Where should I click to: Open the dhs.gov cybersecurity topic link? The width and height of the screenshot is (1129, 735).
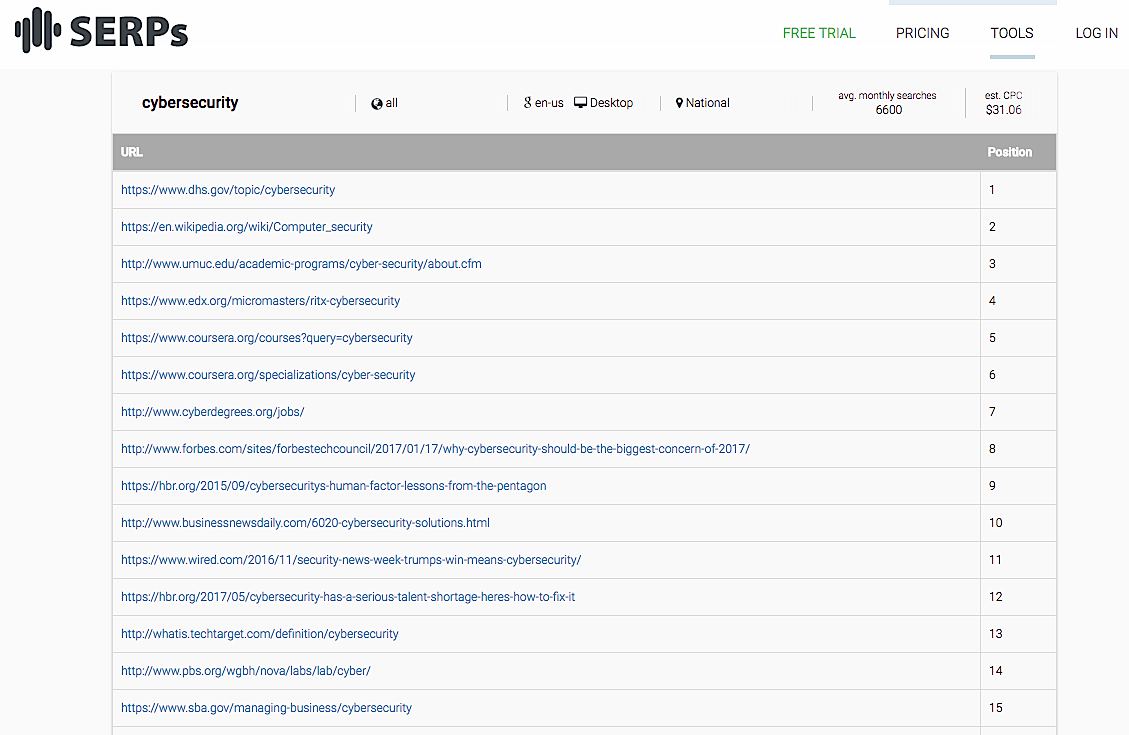click(x=228, y=190)
